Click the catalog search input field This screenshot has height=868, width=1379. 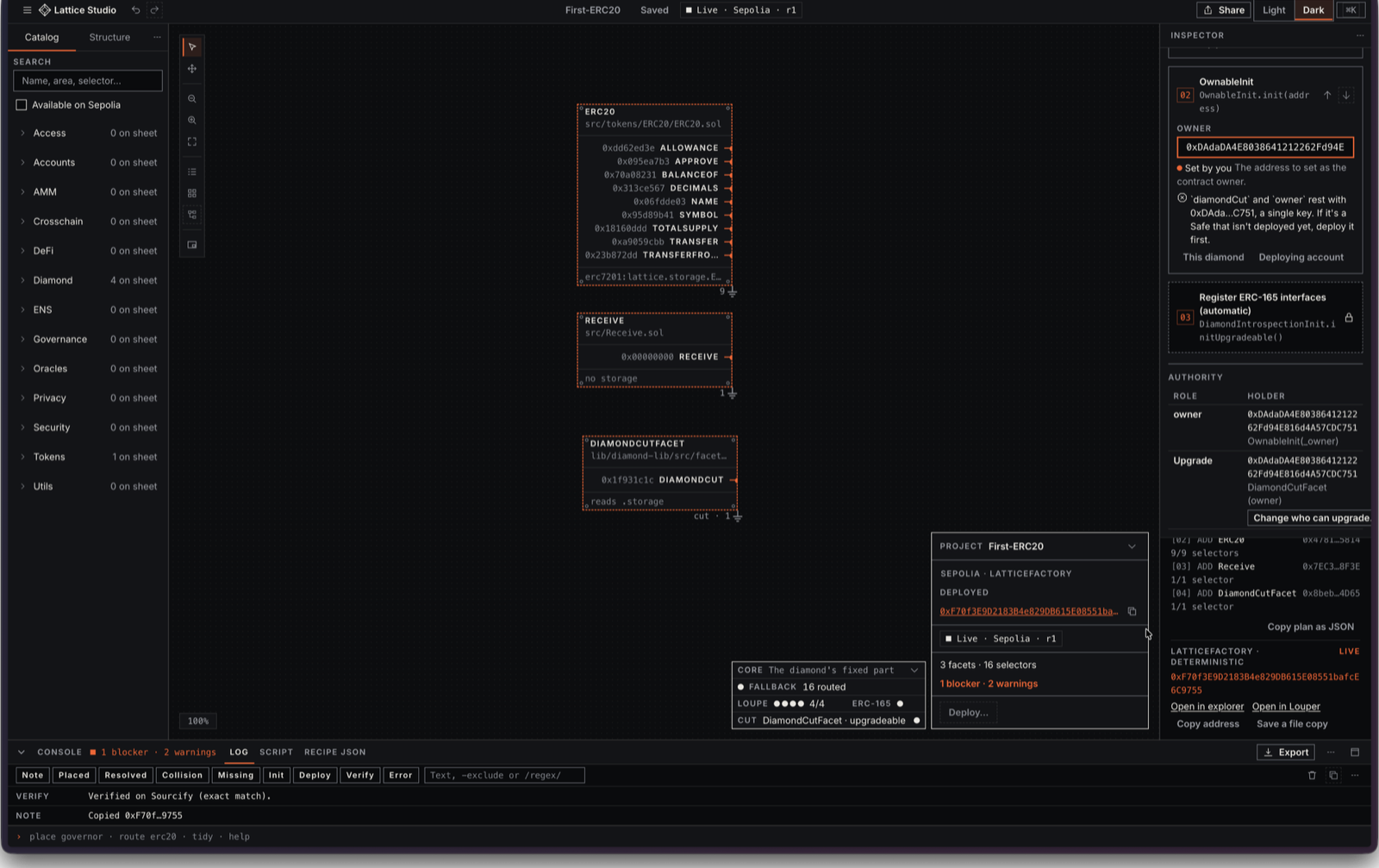(88, 81)
